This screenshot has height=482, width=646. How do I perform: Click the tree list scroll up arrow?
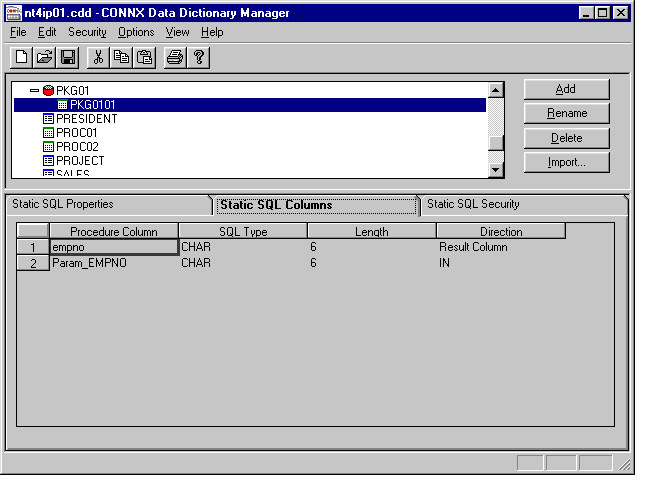coord(496,90)
